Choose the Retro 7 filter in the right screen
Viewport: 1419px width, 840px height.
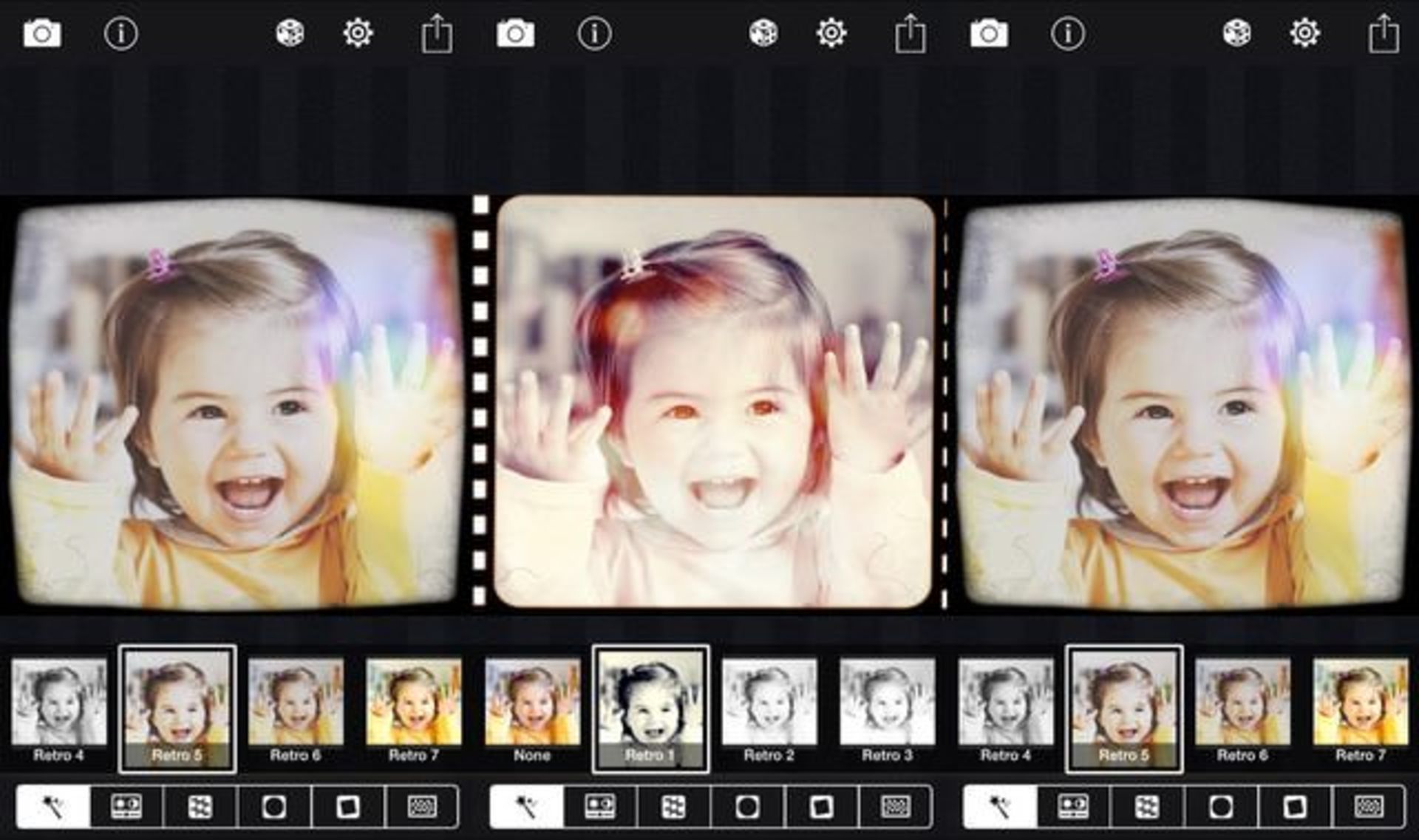1361,711
